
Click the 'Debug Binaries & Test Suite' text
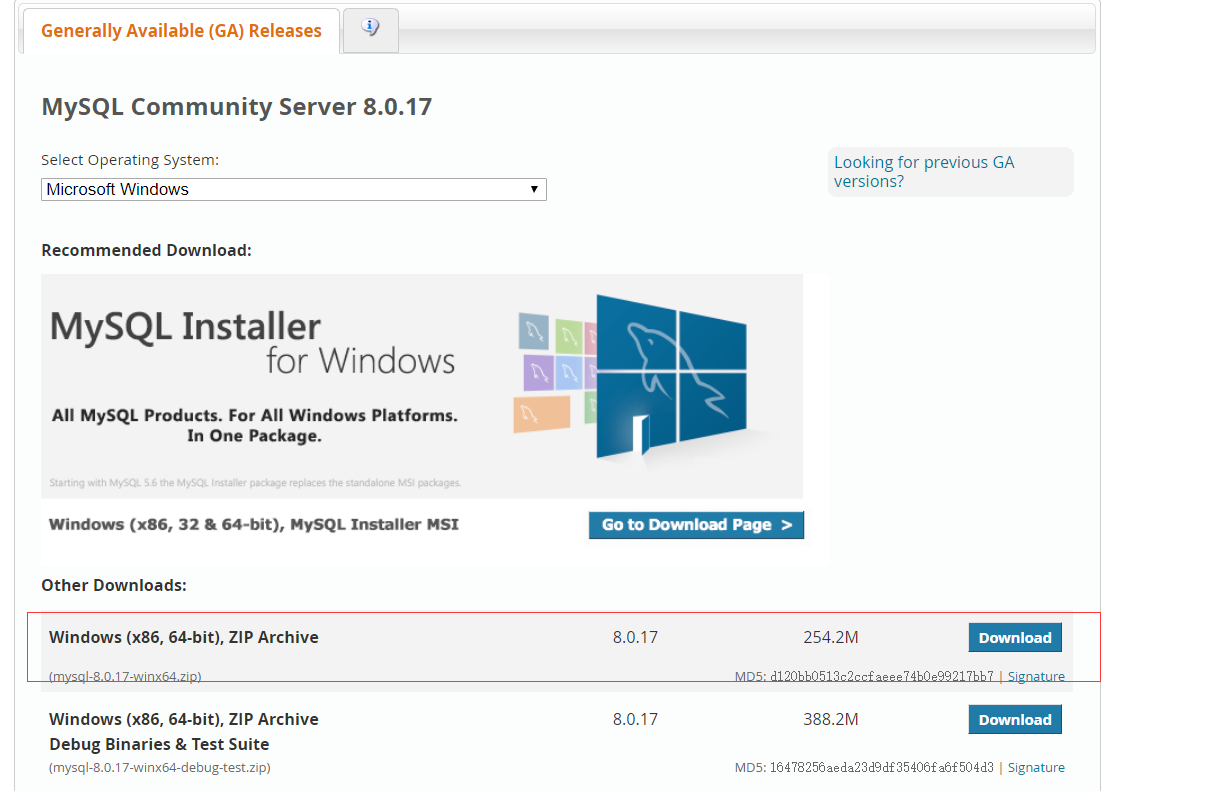coord(159,744)
